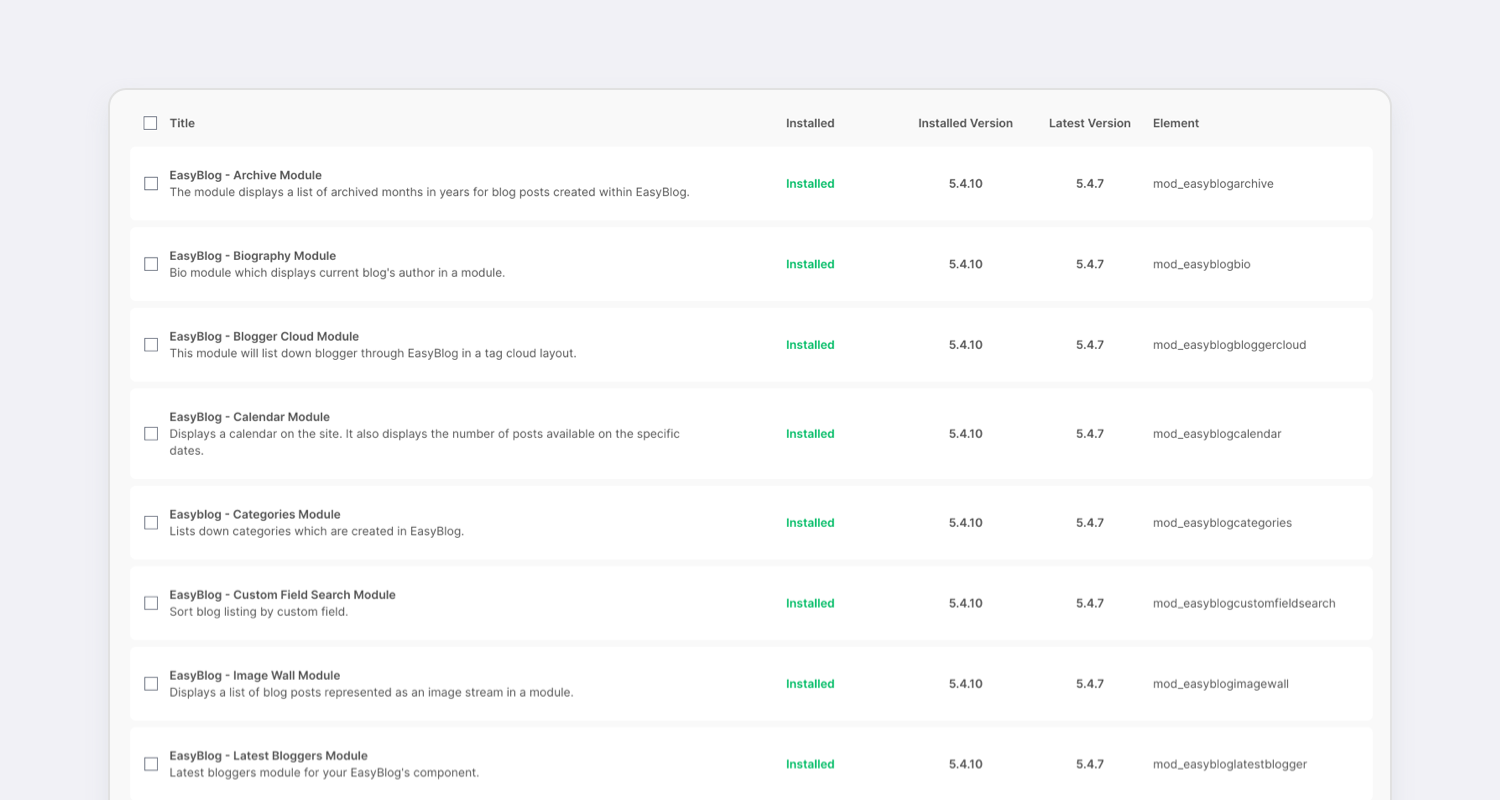Select the mod_easyblogbloggercloud element name
This screenshot has width=1500, height=800.
pyautogui.click(x=1229, y=345)
